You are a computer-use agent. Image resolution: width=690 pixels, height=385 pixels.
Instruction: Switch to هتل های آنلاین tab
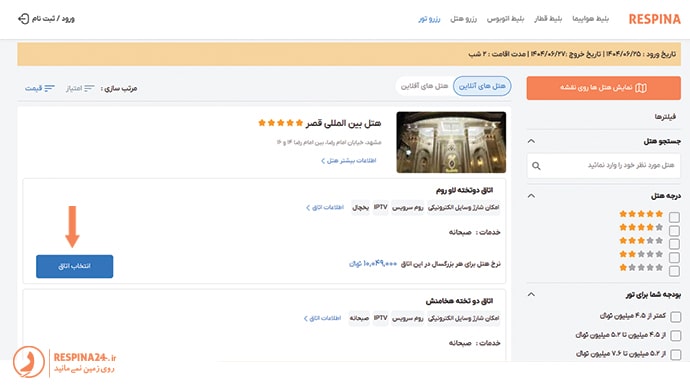click(x=482, y=86)
